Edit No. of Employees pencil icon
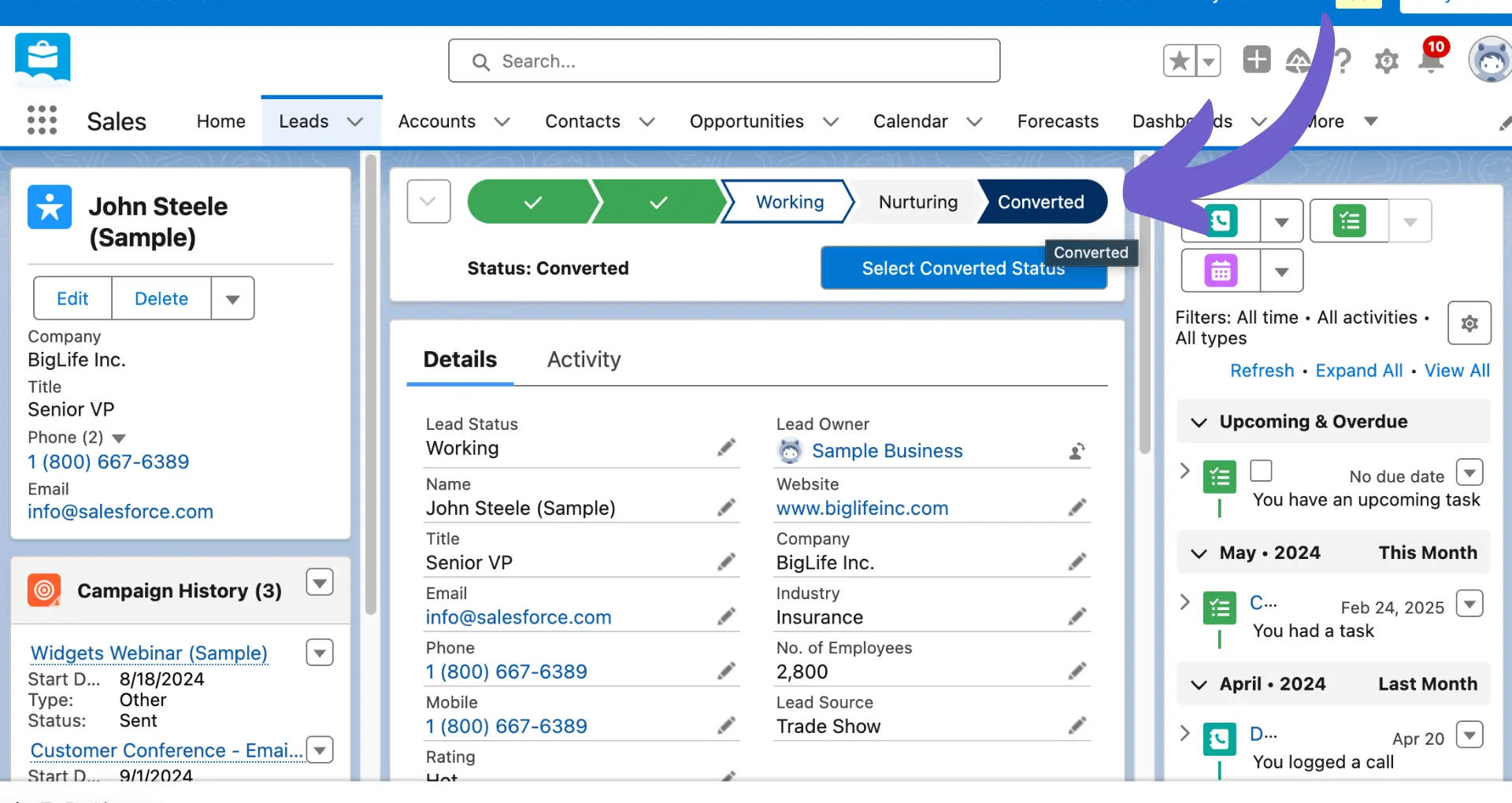Viewport: 1512px width, 803px height. click(1077, 671)
